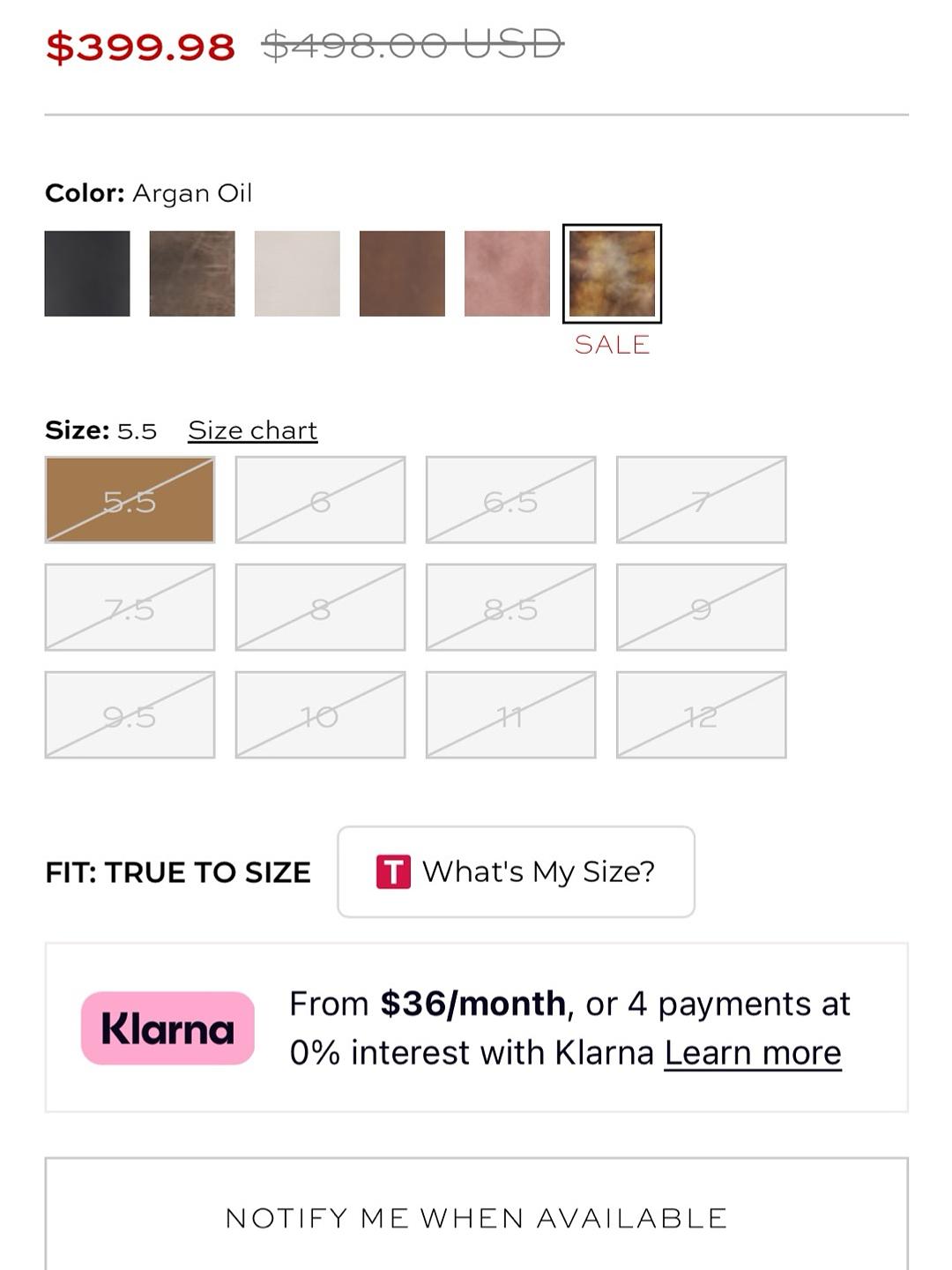
Task: Select the Argan Oil sale swatch
Action: pyautogui.click(x=612, y=273)
